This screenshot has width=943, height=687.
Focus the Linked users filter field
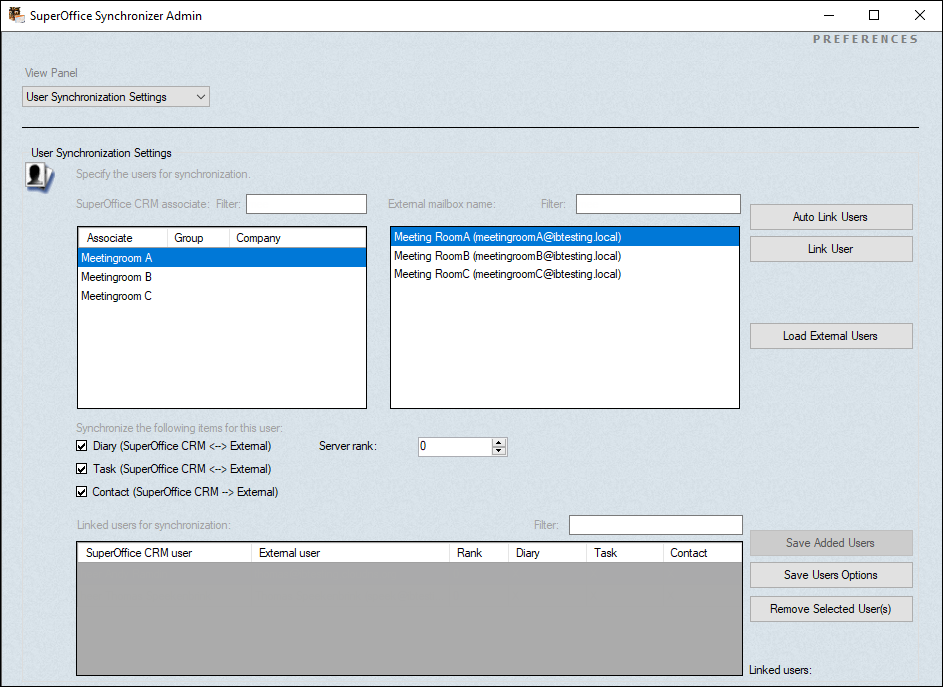(656, 525)
